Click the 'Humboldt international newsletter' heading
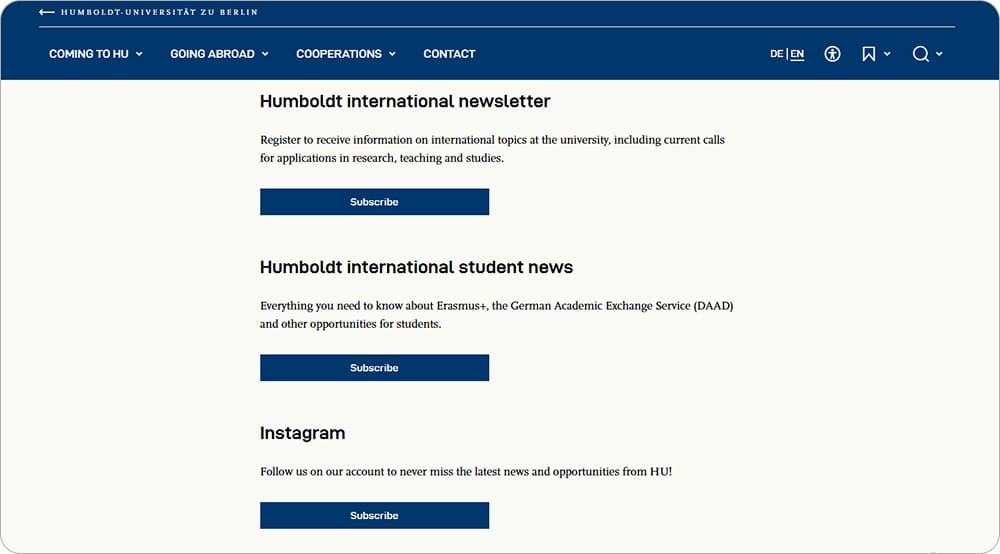1000x554 pixels. (x=405, y=101)
